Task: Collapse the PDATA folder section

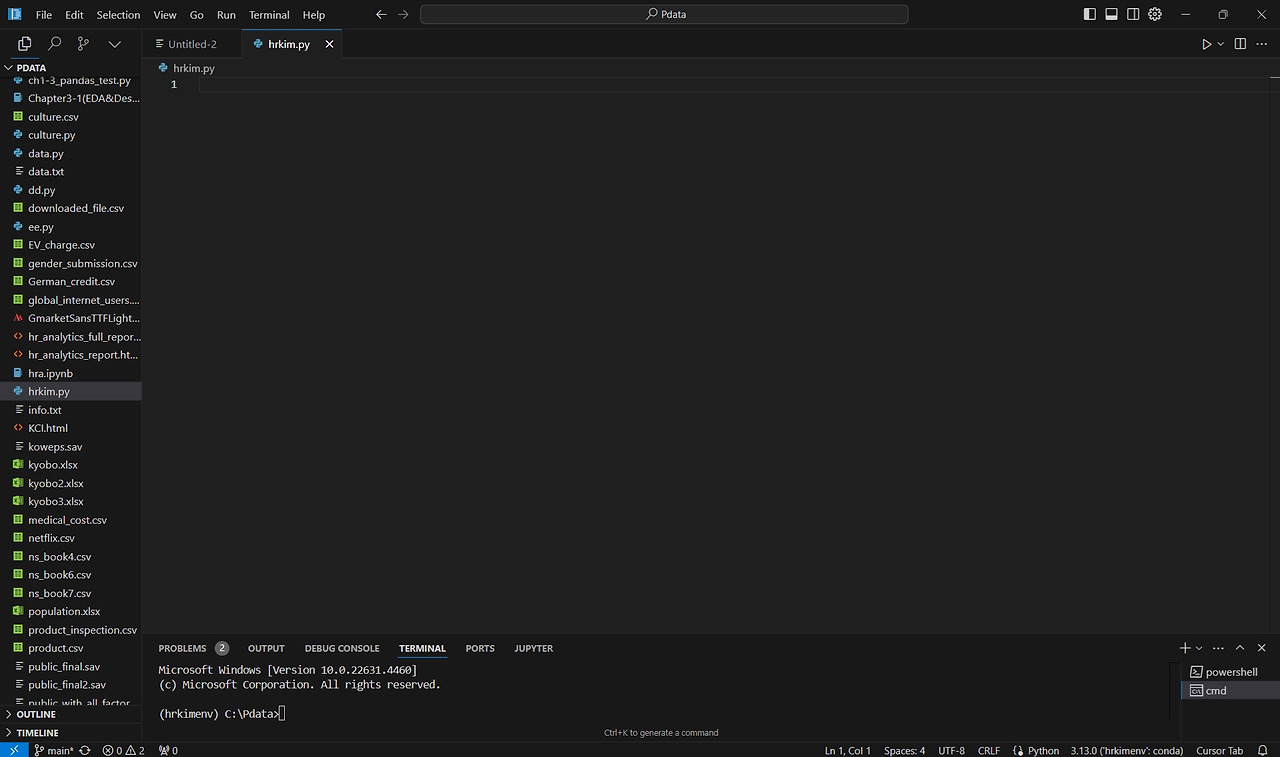Action: click(x=70, y=68)
